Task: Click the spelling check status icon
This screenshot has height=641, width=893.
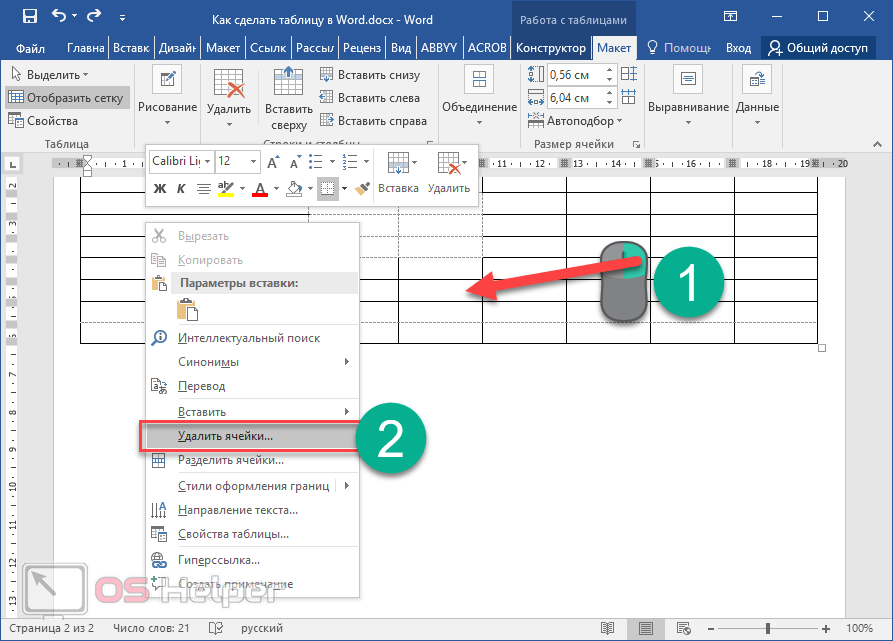Action: [x=215, y=628]
